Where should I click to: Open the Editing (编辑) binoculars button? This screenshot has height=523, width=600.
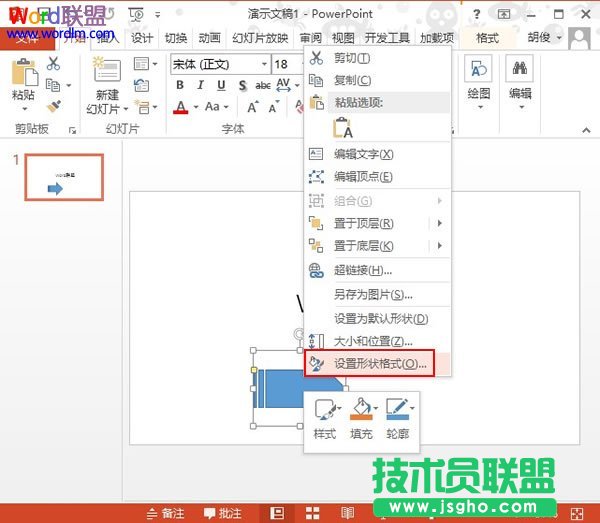click(x=520, y=81)
